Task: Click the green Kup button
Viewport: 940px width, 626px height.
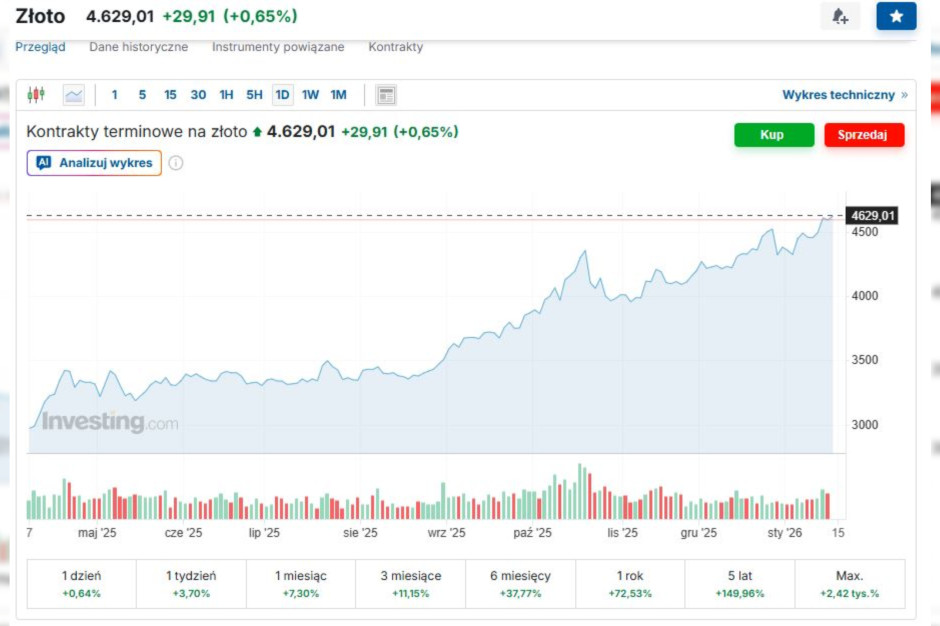Action: [x=773, y=134]
